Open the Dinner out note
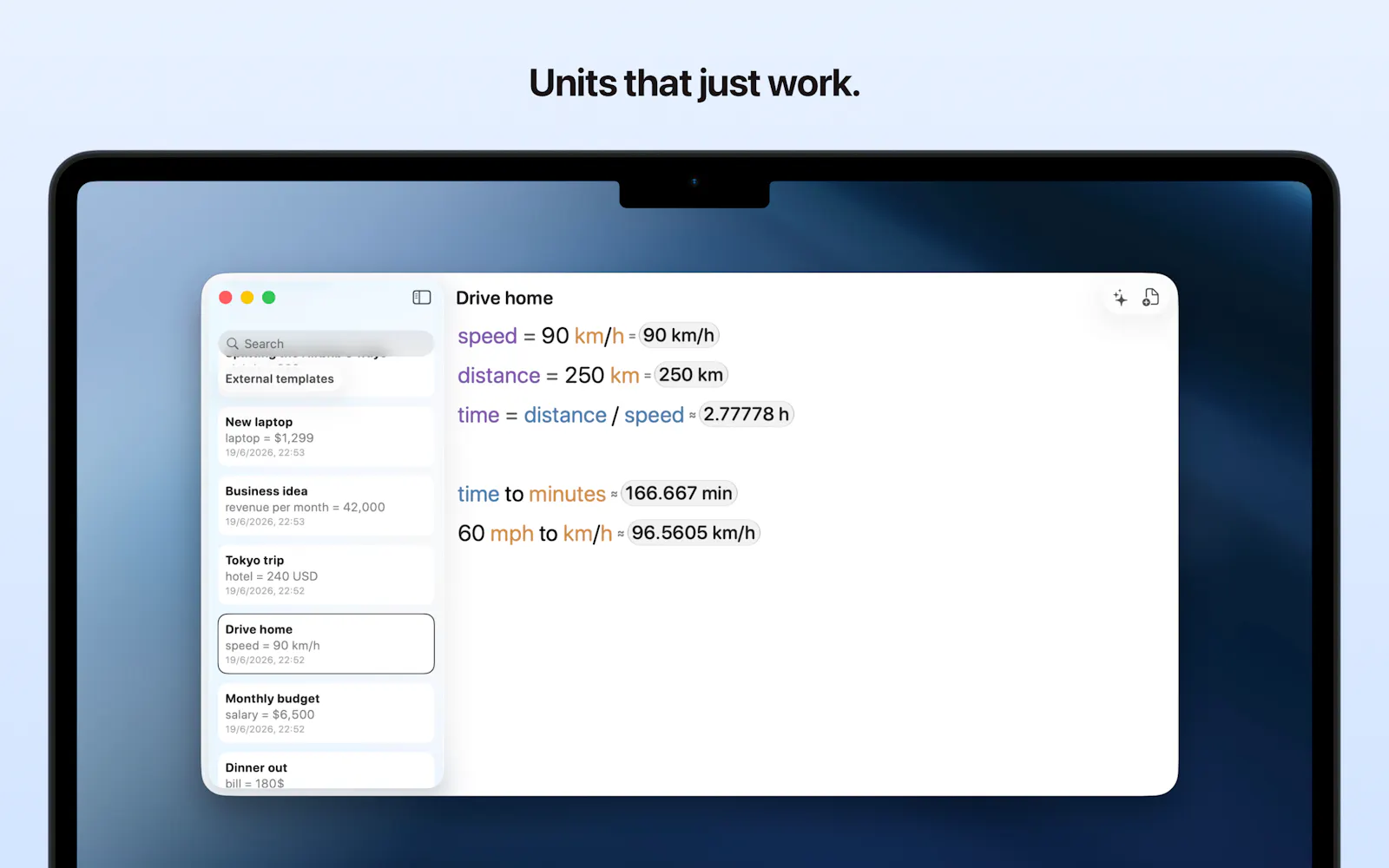The height and width of the screenshot is (868, 1389). (326, 771)
